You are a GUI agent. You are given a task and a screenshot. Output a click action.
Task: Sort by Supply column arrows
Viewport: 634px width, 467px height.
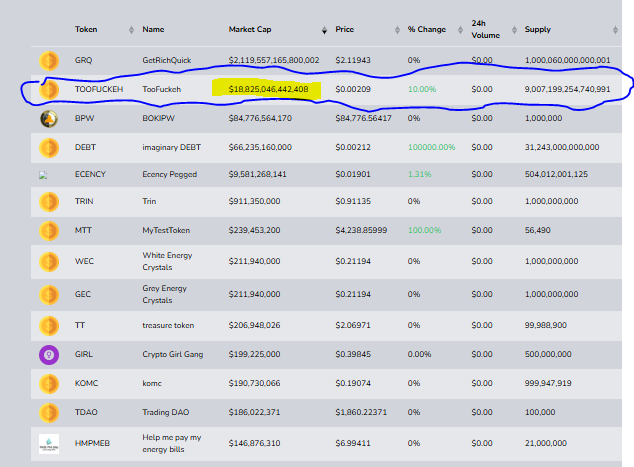(x=615, y=30)
